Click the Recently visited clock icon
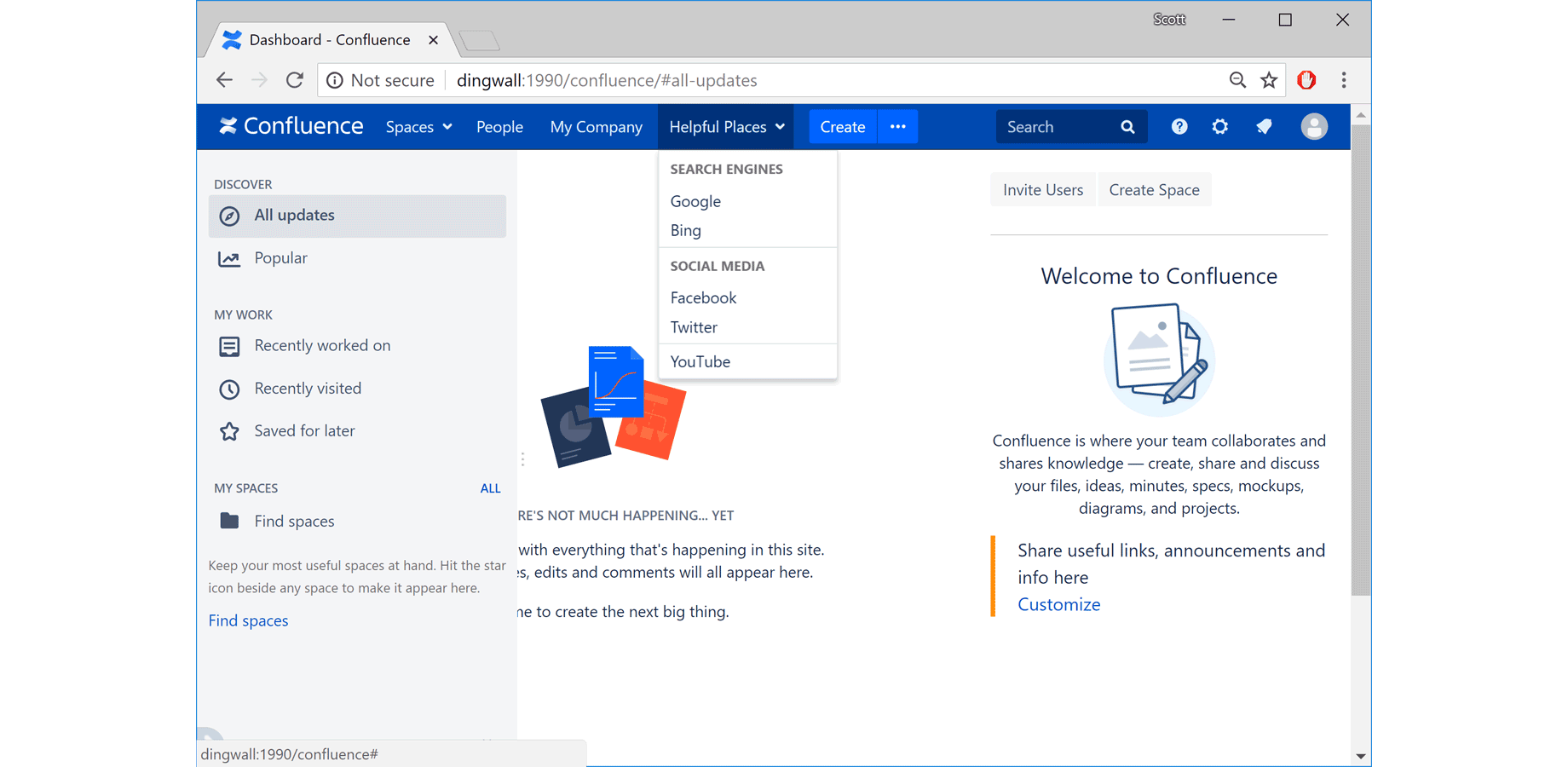This screenshot has width=1568, height=767. pos(229,389)
